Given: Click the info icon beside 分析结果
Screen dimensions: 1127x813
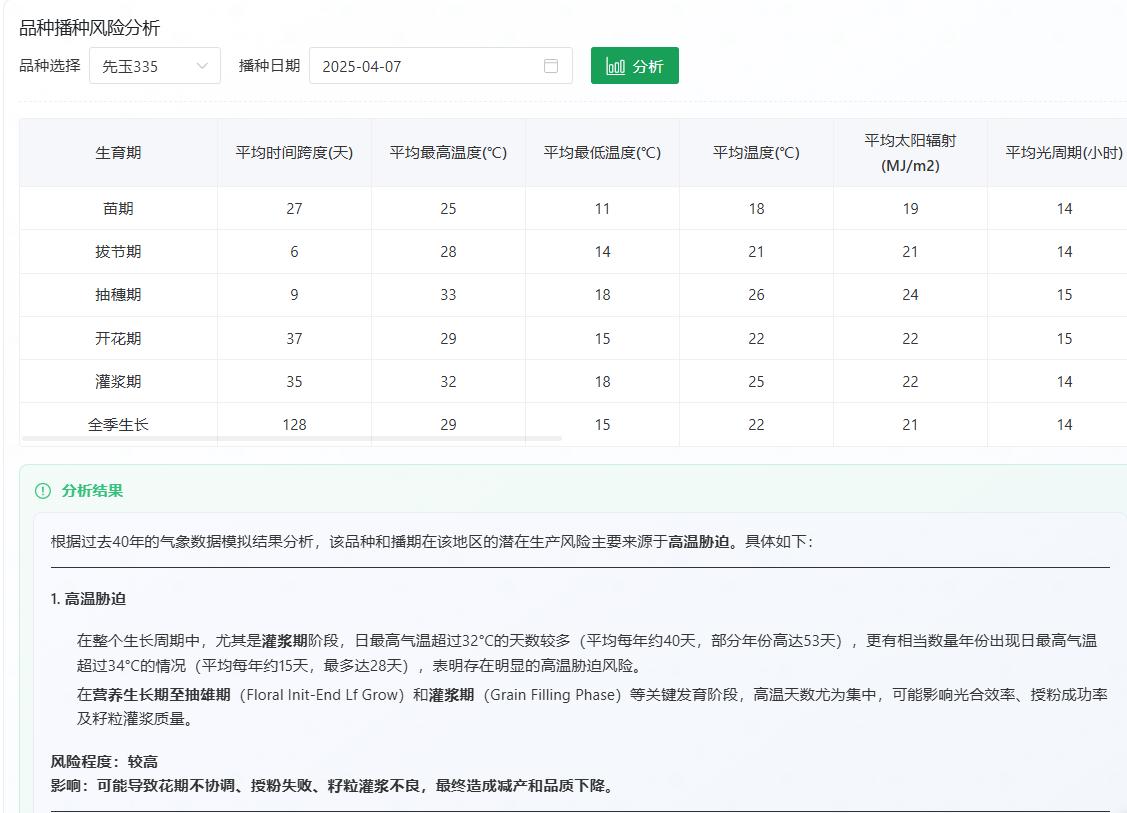Looking at the screenshot, I should [43, 491].
